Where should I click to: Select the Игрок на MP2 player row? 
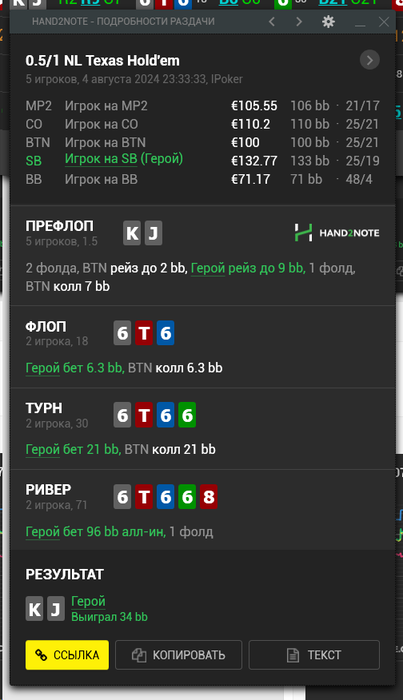pyautogui.click(x=203, y=106)
